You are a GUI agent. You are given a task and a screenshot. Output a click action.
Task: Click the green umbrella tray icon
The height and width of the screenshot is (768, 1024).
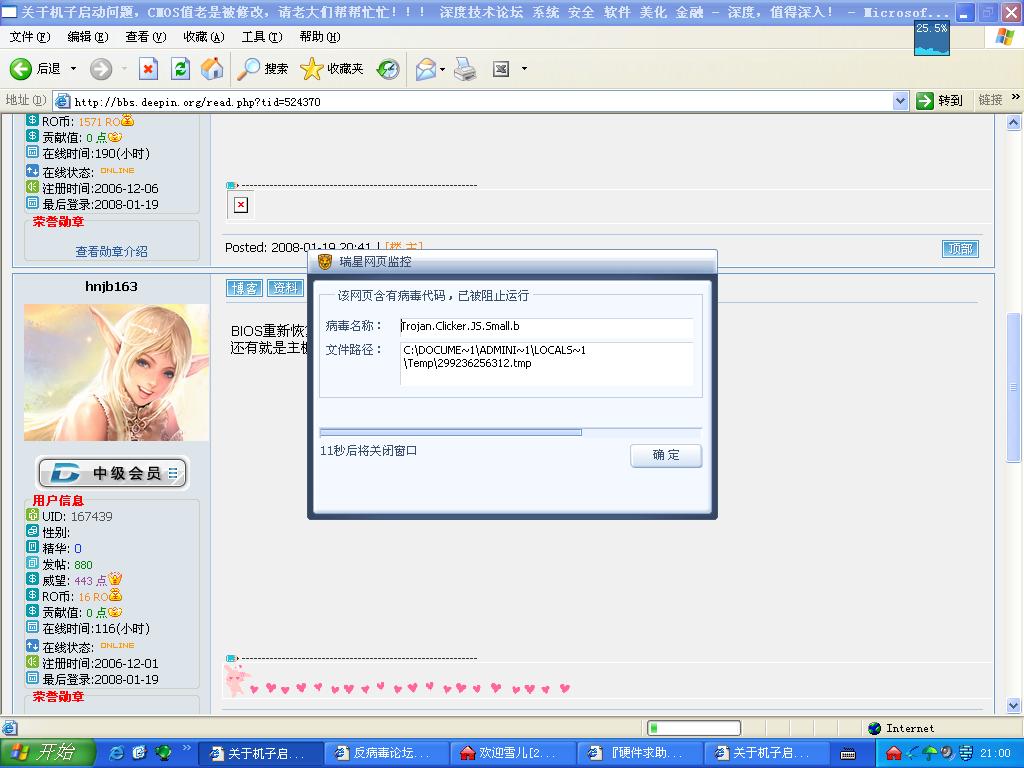click(929, 754)
